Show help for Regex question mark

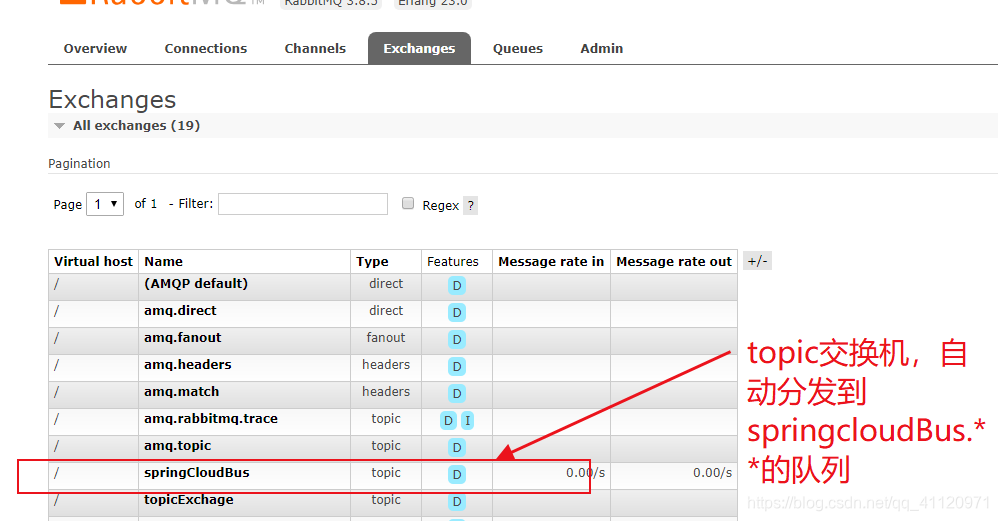pyautogui.click(x=470, y=205)
